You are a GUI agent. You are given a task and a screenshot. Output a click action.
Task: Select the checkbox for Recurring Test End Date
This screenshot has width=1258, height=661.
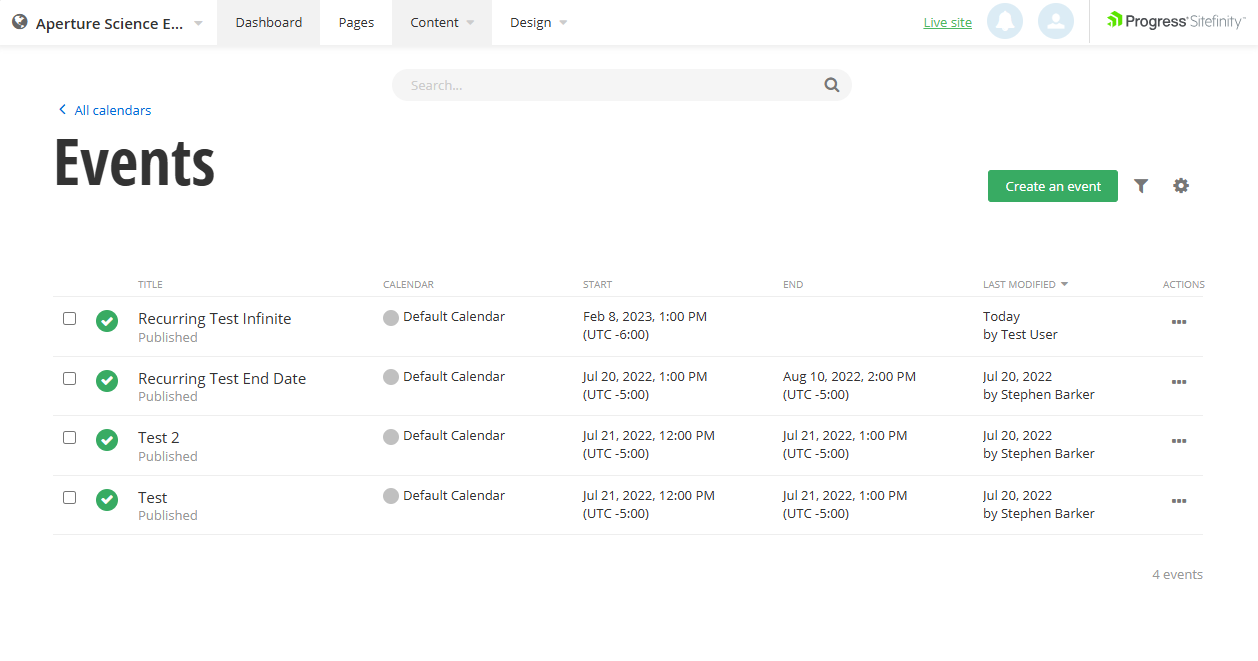click(69, 377)
